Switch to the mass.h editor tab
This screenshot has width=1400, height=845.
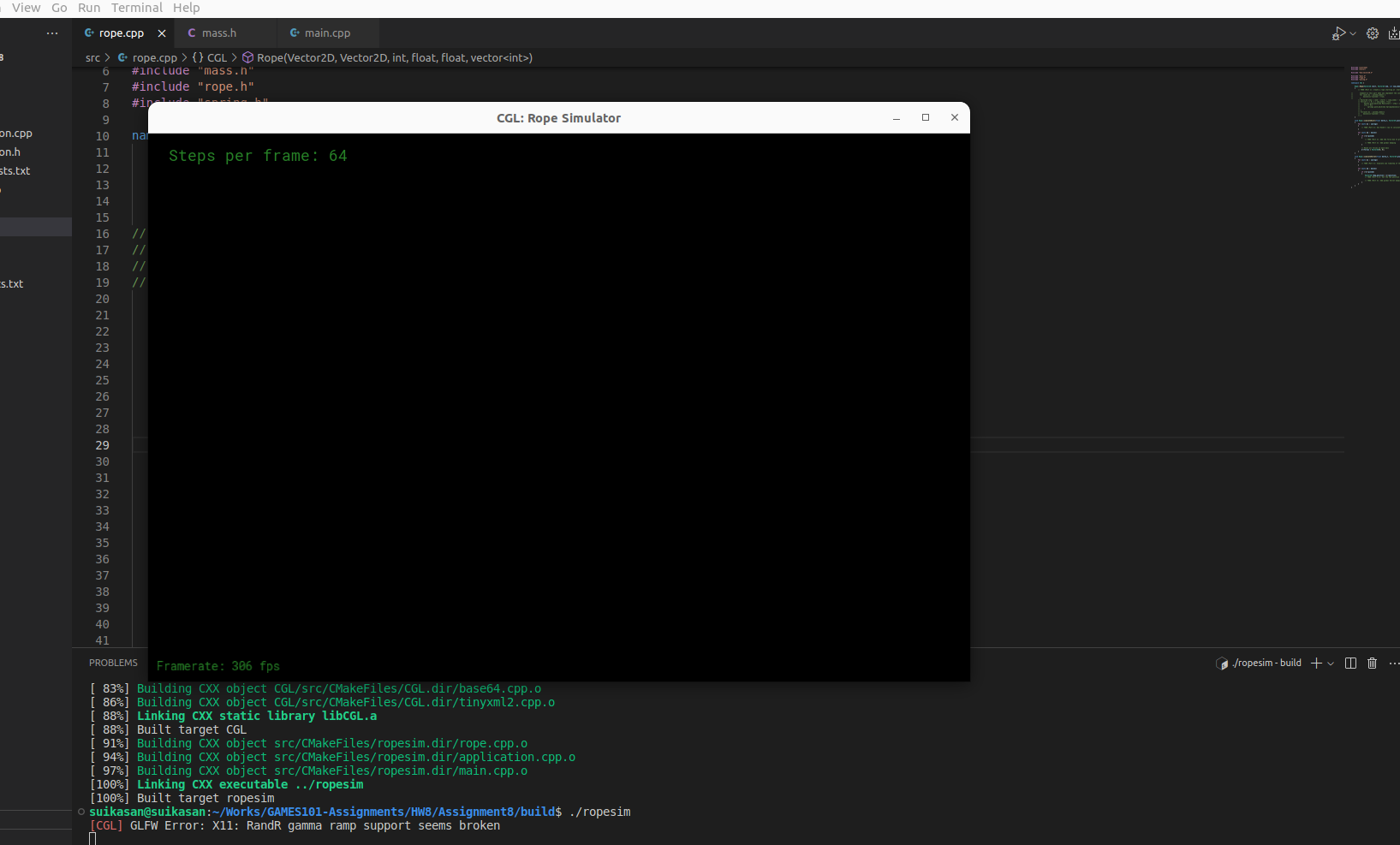[x=219, y=33]
